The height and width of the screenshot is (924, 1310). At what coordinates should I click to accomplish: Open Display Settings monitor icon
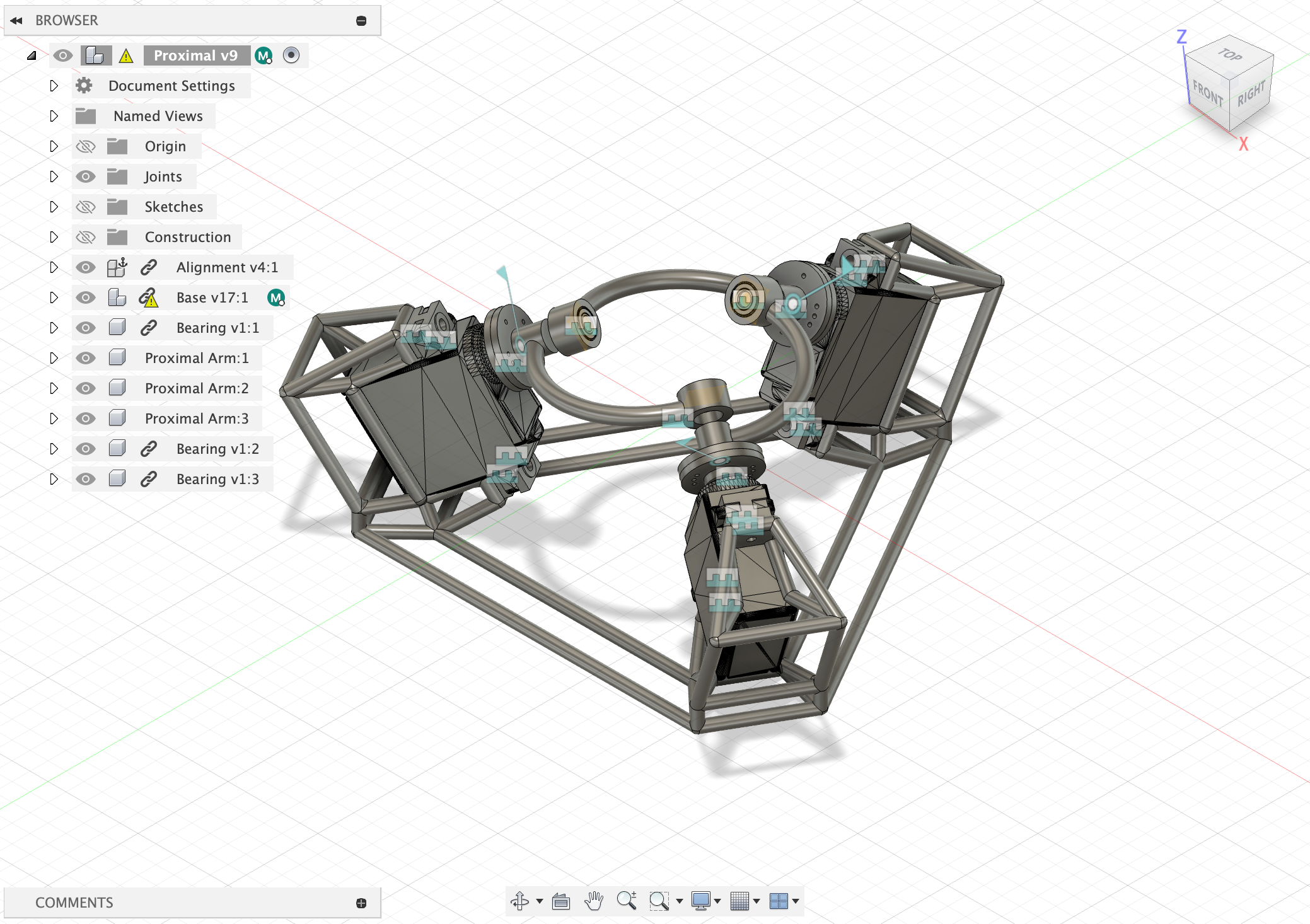pos(700,901)
